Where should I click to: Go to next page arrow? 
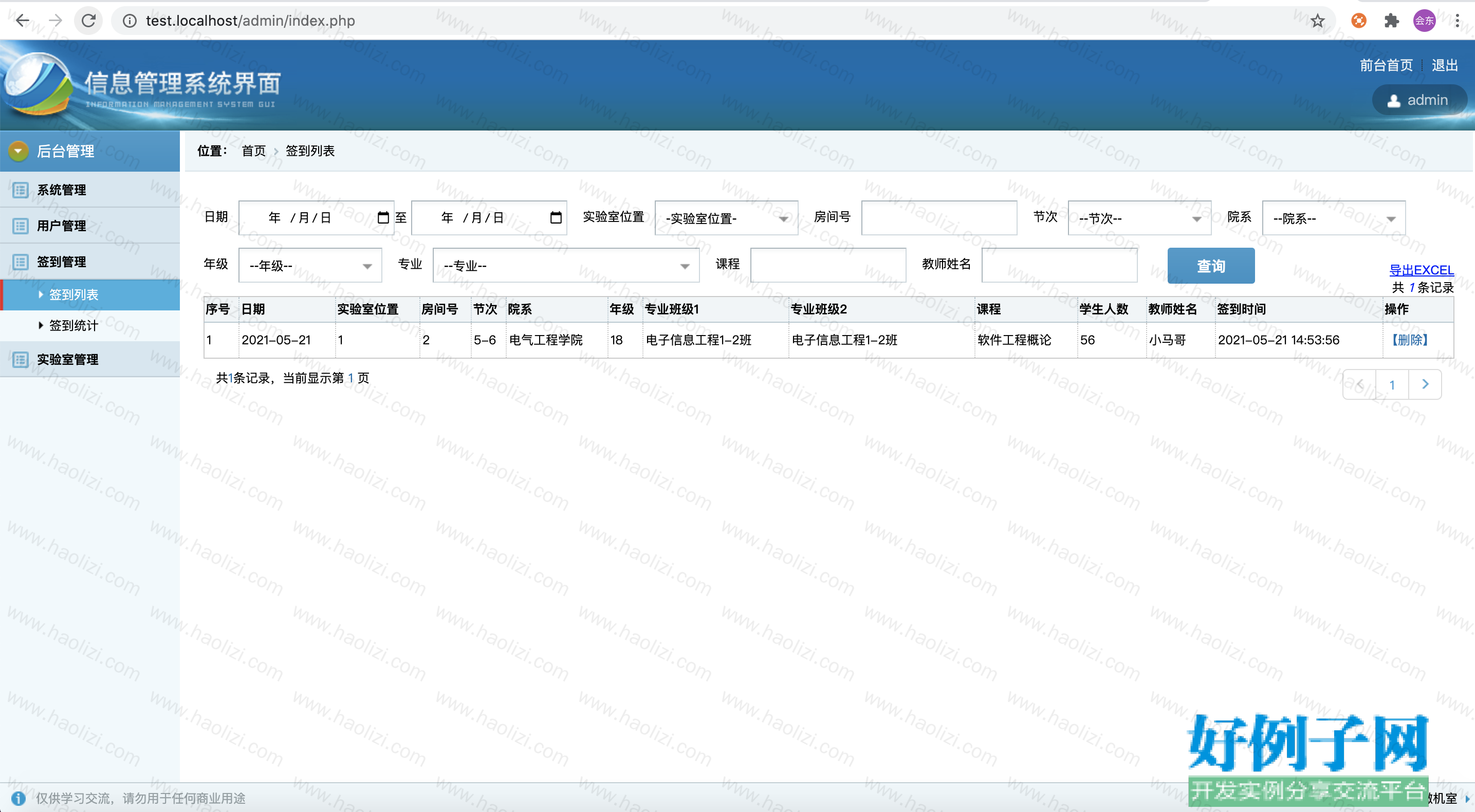coord(1425,384)
